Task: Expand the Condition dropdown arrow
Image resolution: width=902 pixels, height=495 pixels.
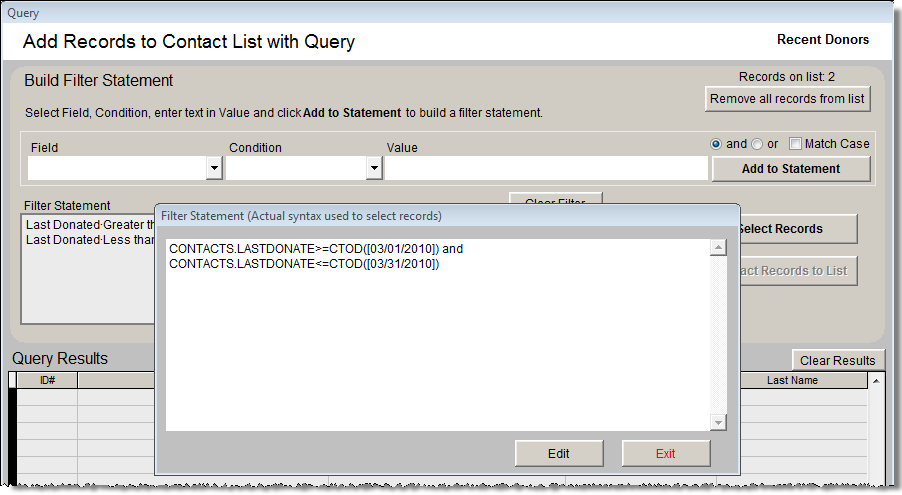Action: point(374,168)
